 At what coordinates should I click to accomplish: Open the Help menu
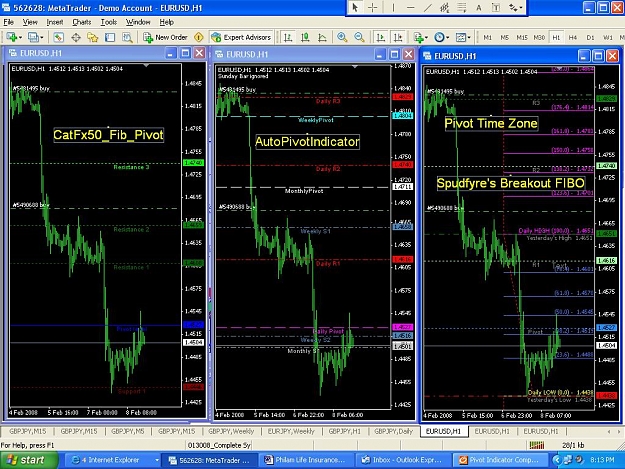[166, 22]
